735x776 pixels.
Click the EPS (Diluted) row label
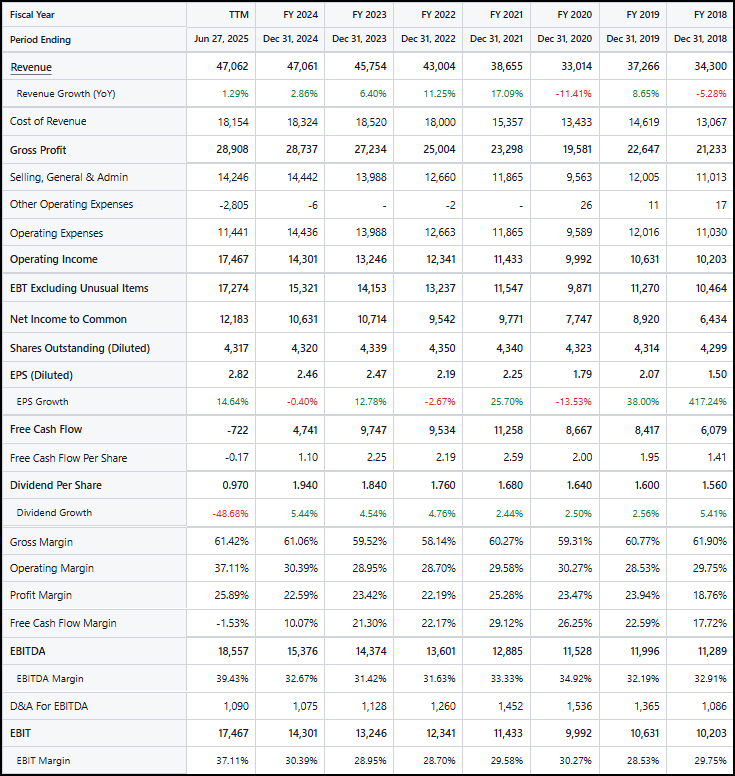click(41, 375)
